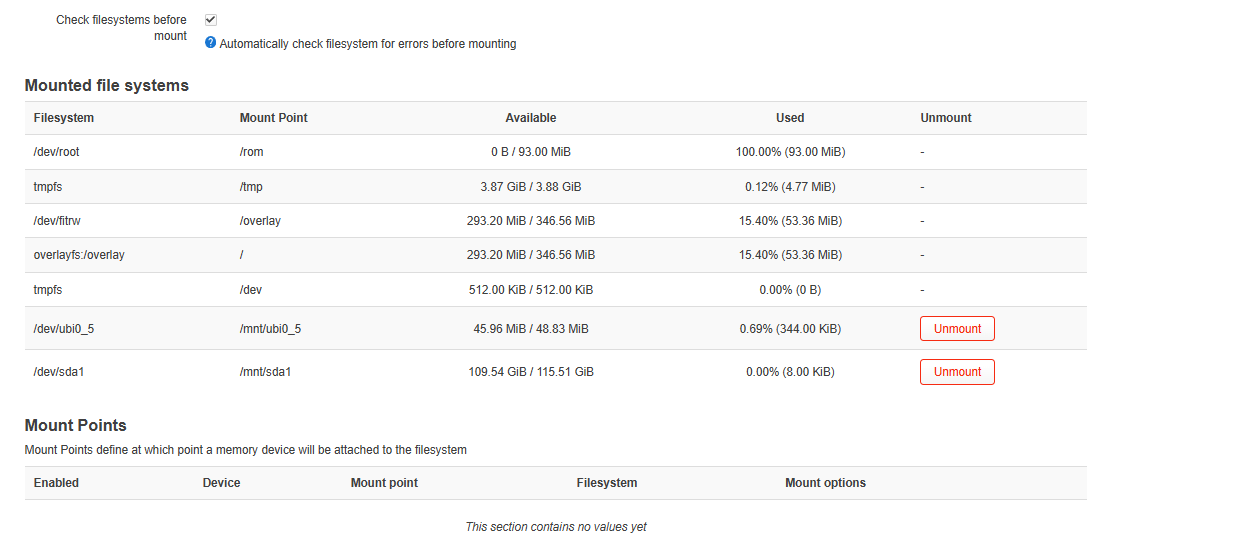
Task: Unmount the /dev/sda1 filesystem
Action: [957, 372]
